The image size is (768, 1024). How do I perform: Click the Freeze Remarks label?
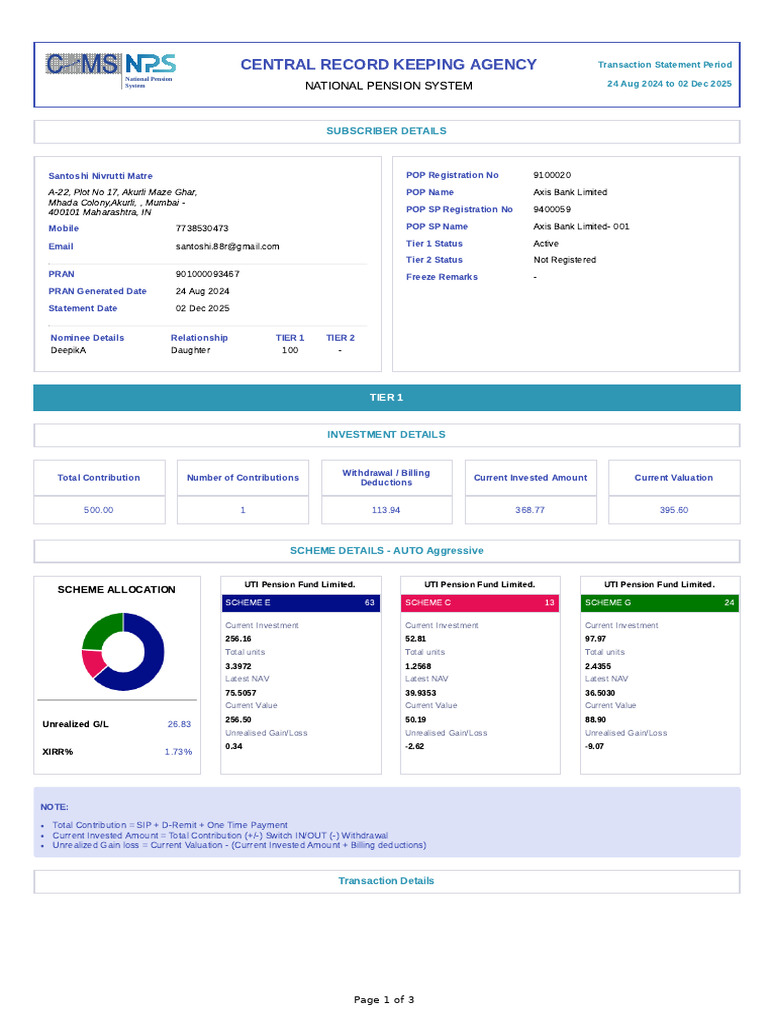tap(442, 277)
